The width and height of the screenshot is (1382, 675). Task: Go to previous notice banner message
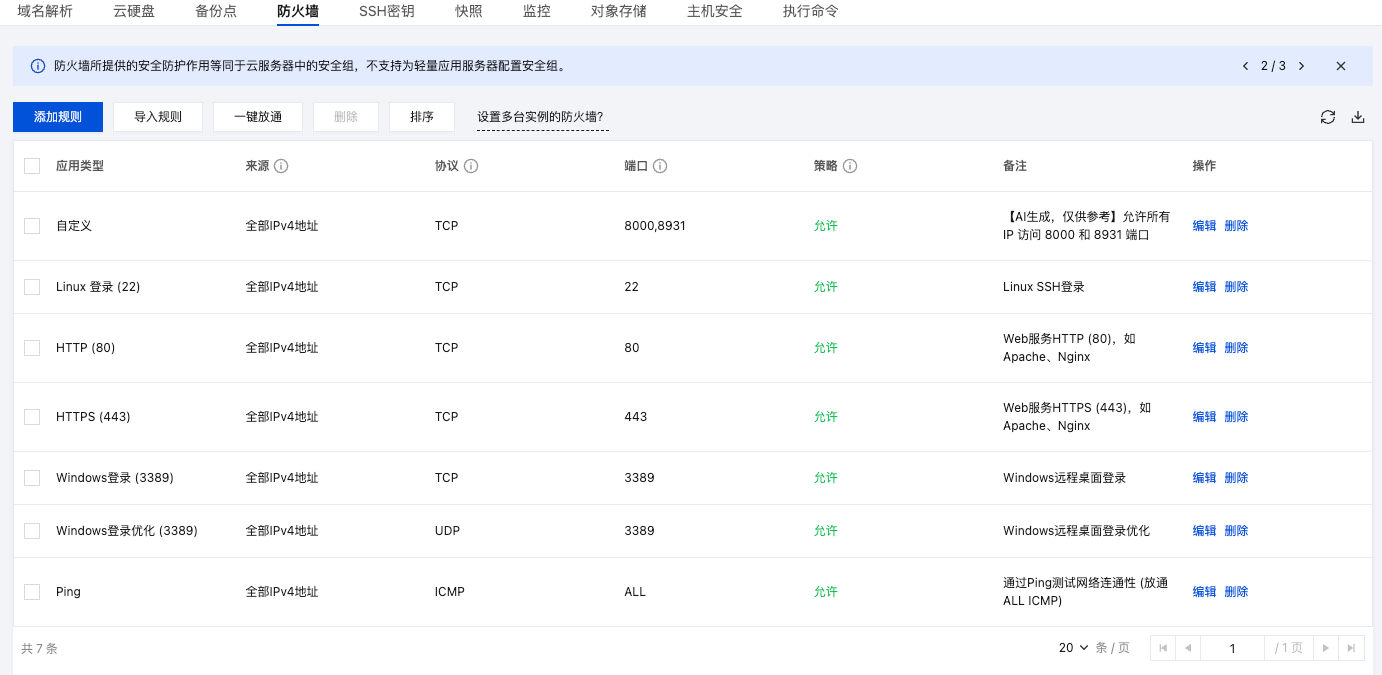pyautogui.click(x=1245, y=66)
